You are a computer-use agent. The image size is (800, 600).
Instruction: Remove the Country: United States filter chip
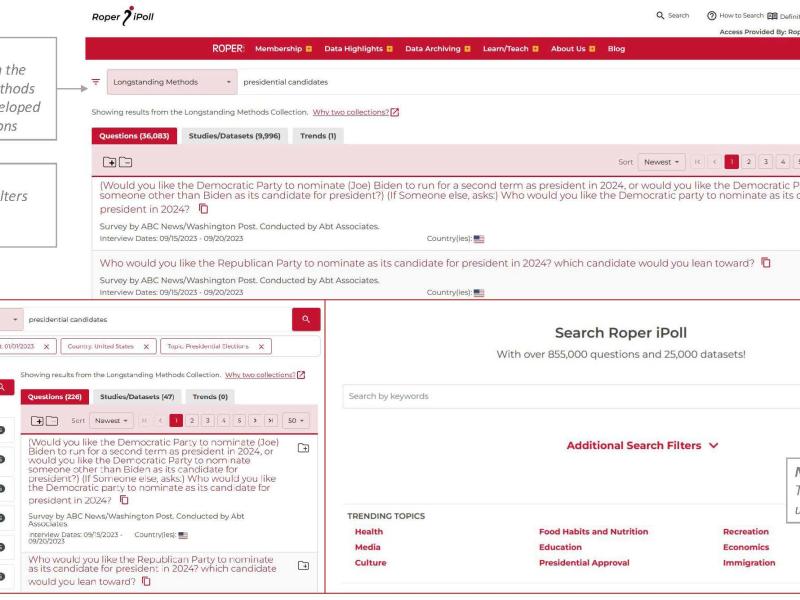146,346
